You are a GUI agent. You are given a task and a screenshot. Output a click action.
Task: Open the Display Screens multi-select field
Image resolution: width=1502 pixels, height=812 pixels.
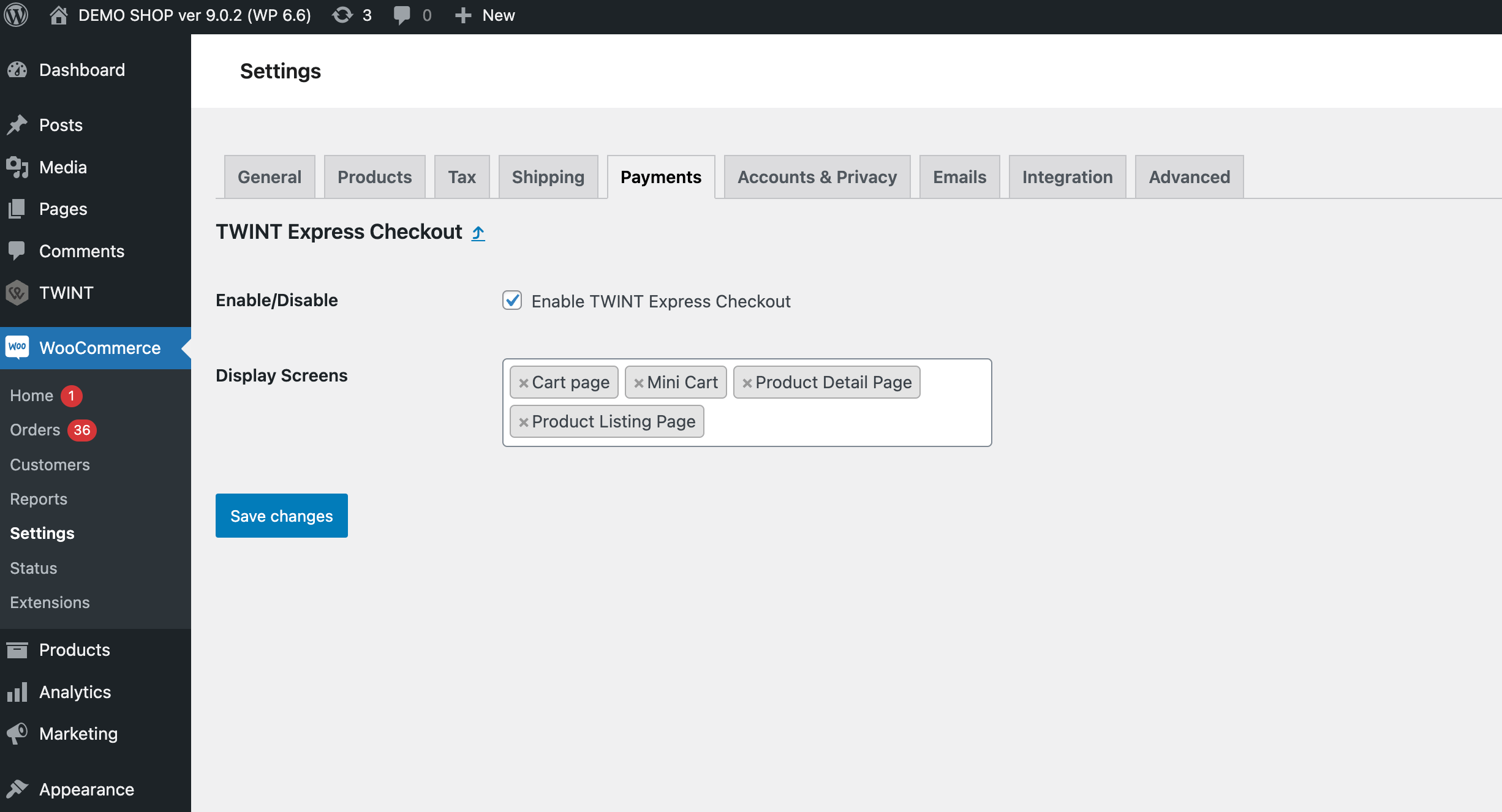(747, 402)
